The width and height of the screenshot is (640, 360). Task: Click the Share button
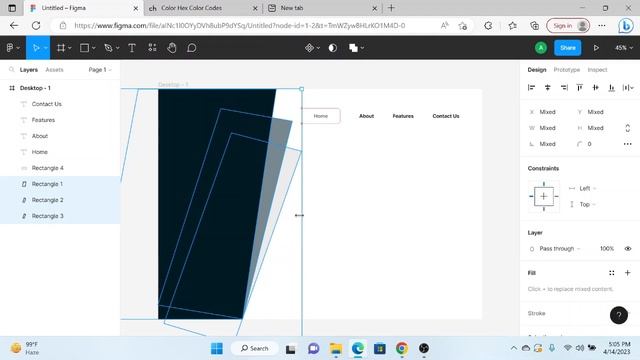tap(568, 48)
